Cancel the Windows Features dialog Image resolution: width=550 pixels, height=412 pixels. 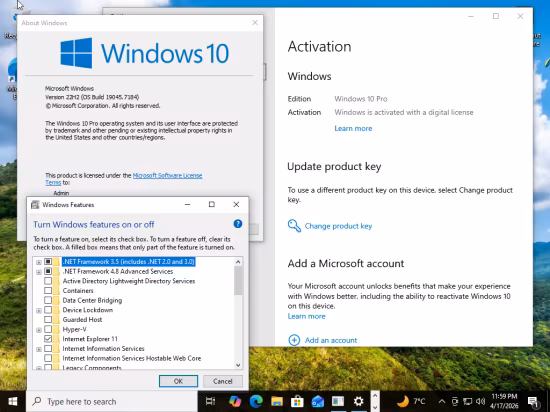pyautogui.click(x=223, y=381)
